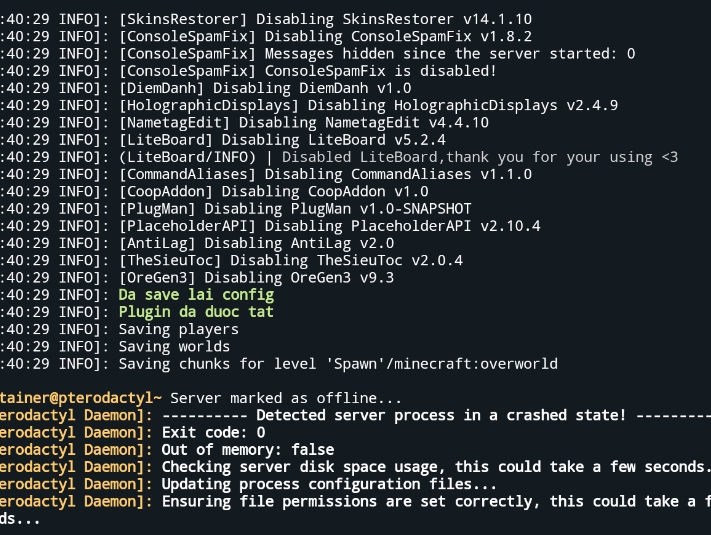Click the green 'Plugin da duoc tat' text
This screenshot has height=535, width=711.
[196, 312]
